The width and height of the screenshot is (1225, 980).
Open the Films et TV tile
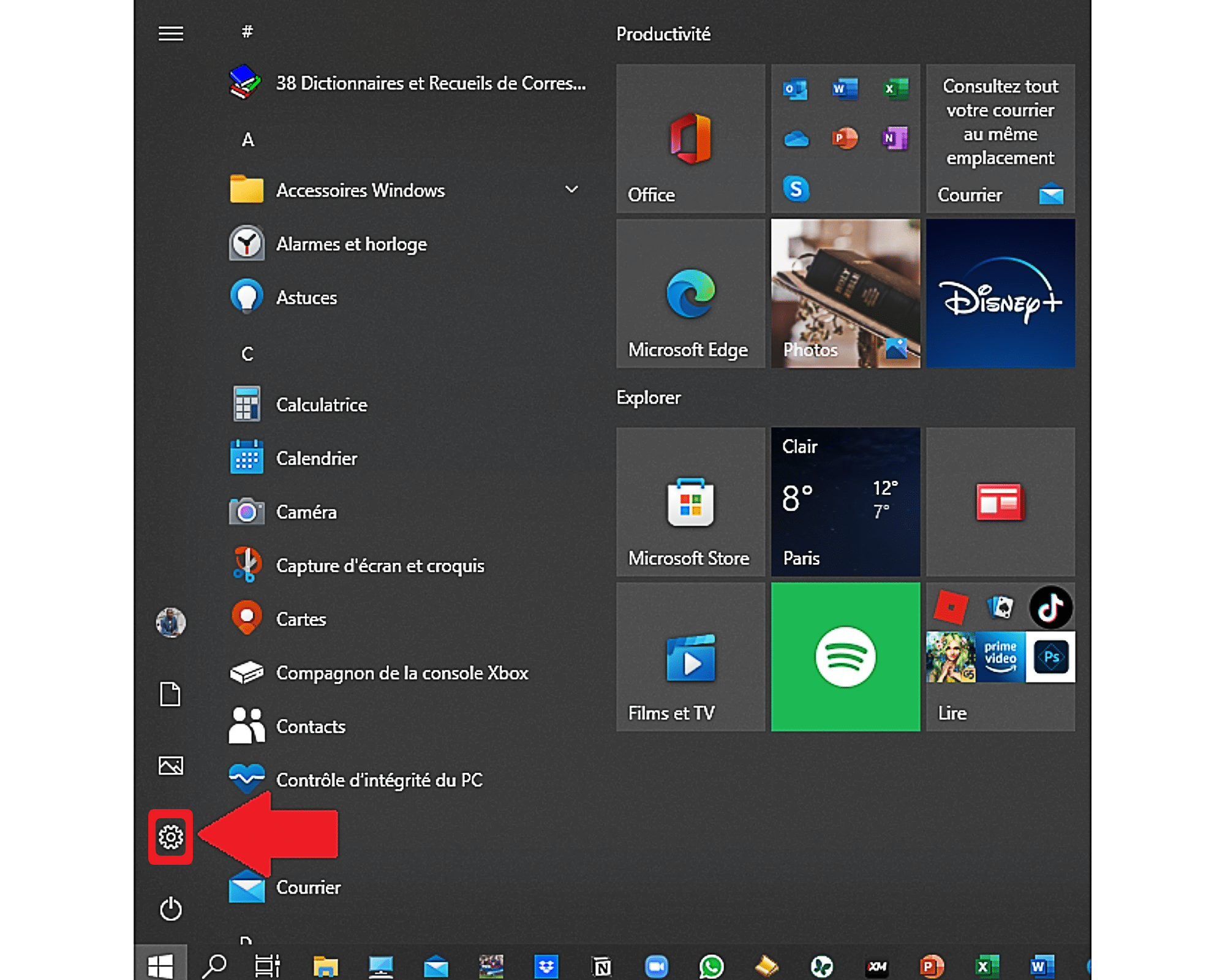click(x=690, y=657)
